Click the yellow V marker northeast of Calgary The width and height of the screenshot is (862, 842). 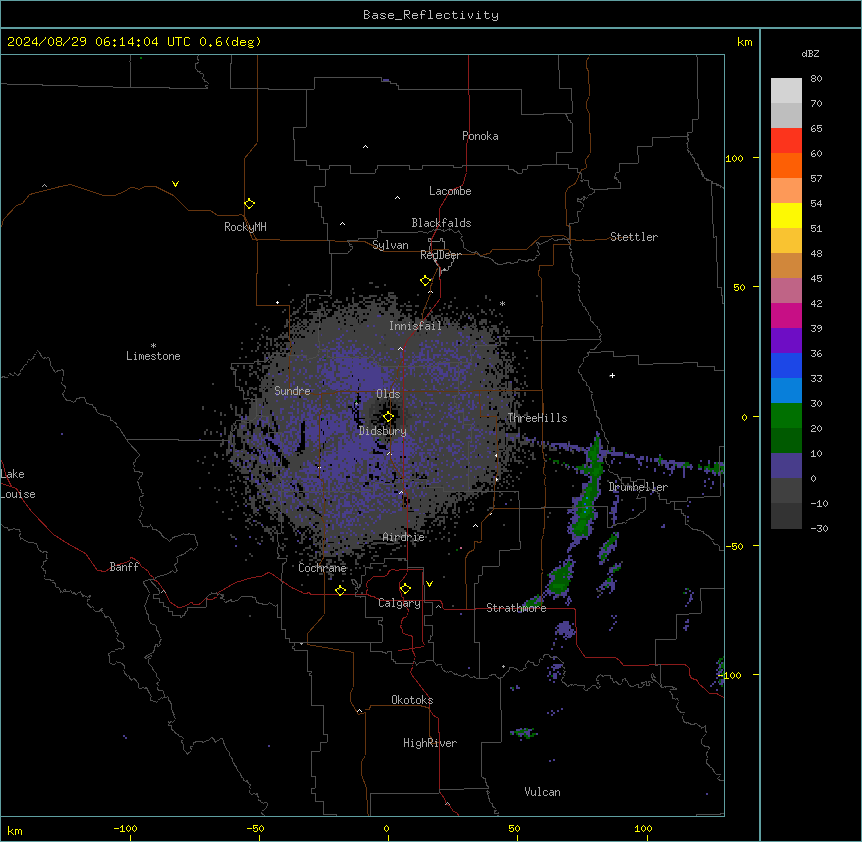pos(429,584)
